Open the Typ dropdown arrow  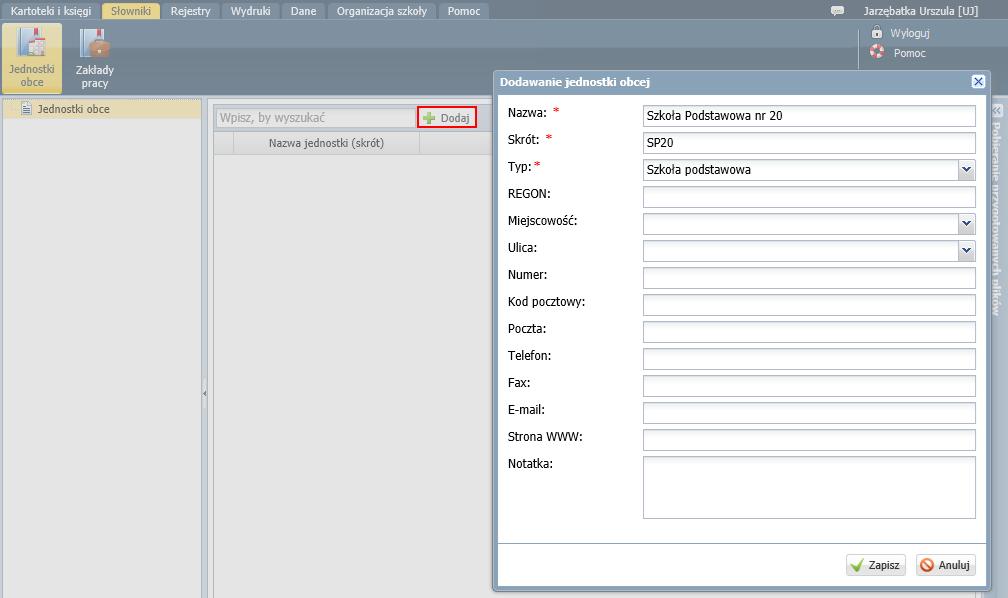click(x=966, y=170)
